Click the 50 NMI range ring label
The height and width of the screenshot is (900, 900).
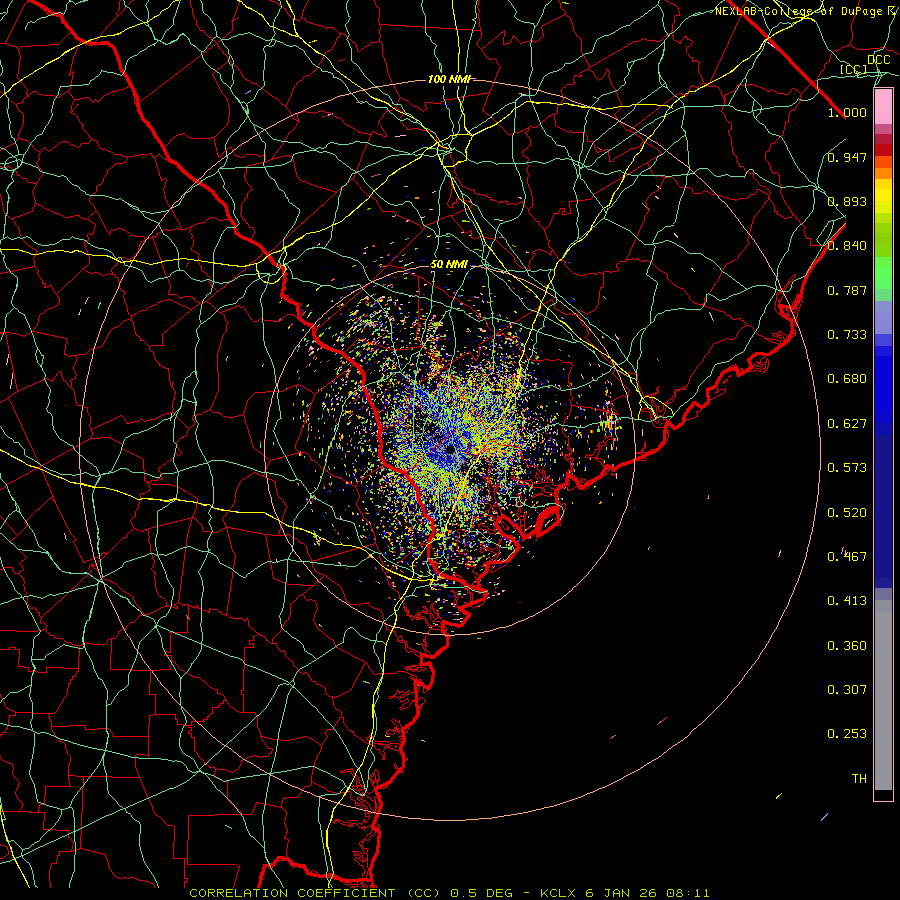449,265
